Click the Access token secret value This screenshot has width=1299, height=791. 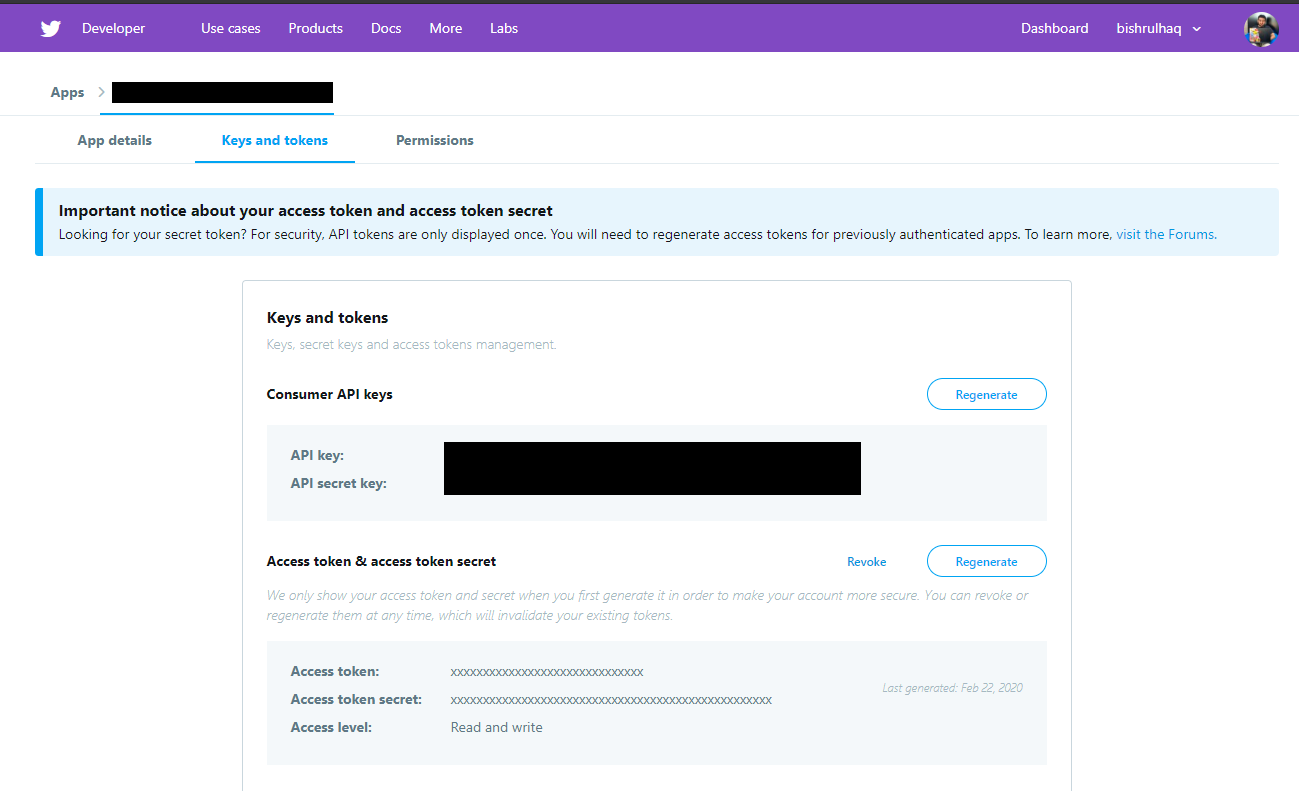(x=611, y=699)
